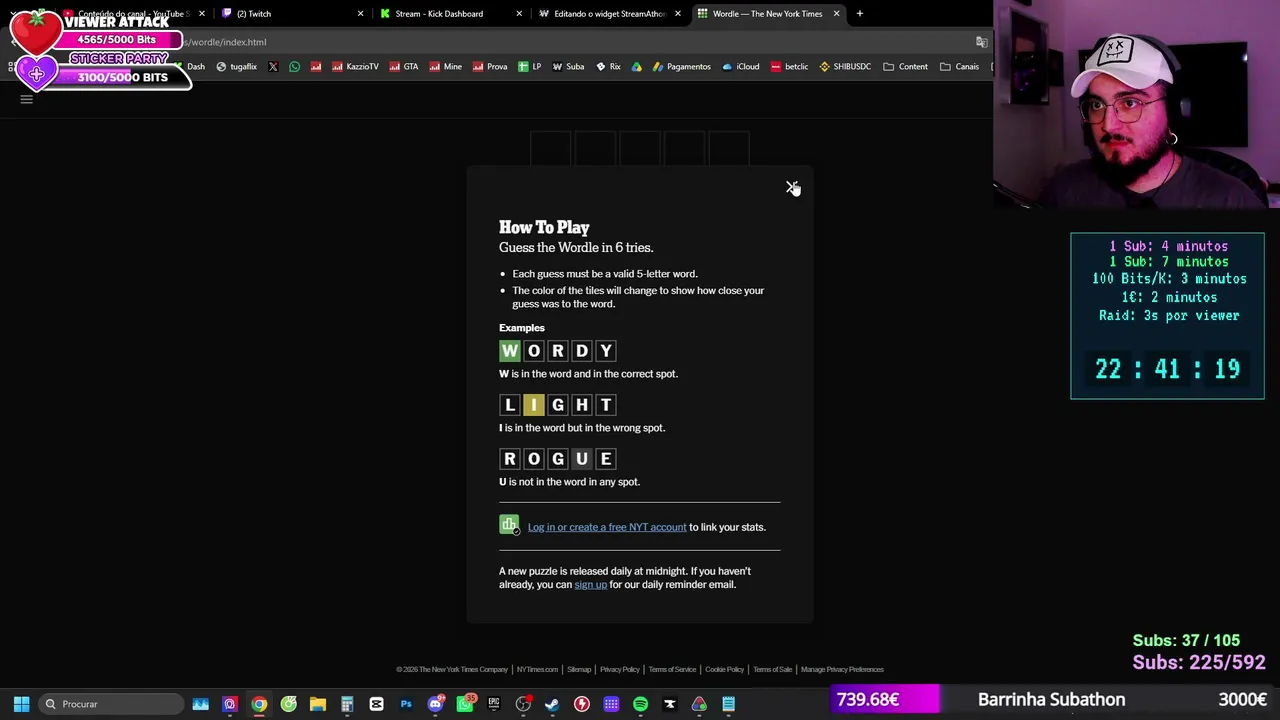Click the browser address bar URL
The image size is (1280, 720).
(x=226, y=42)
